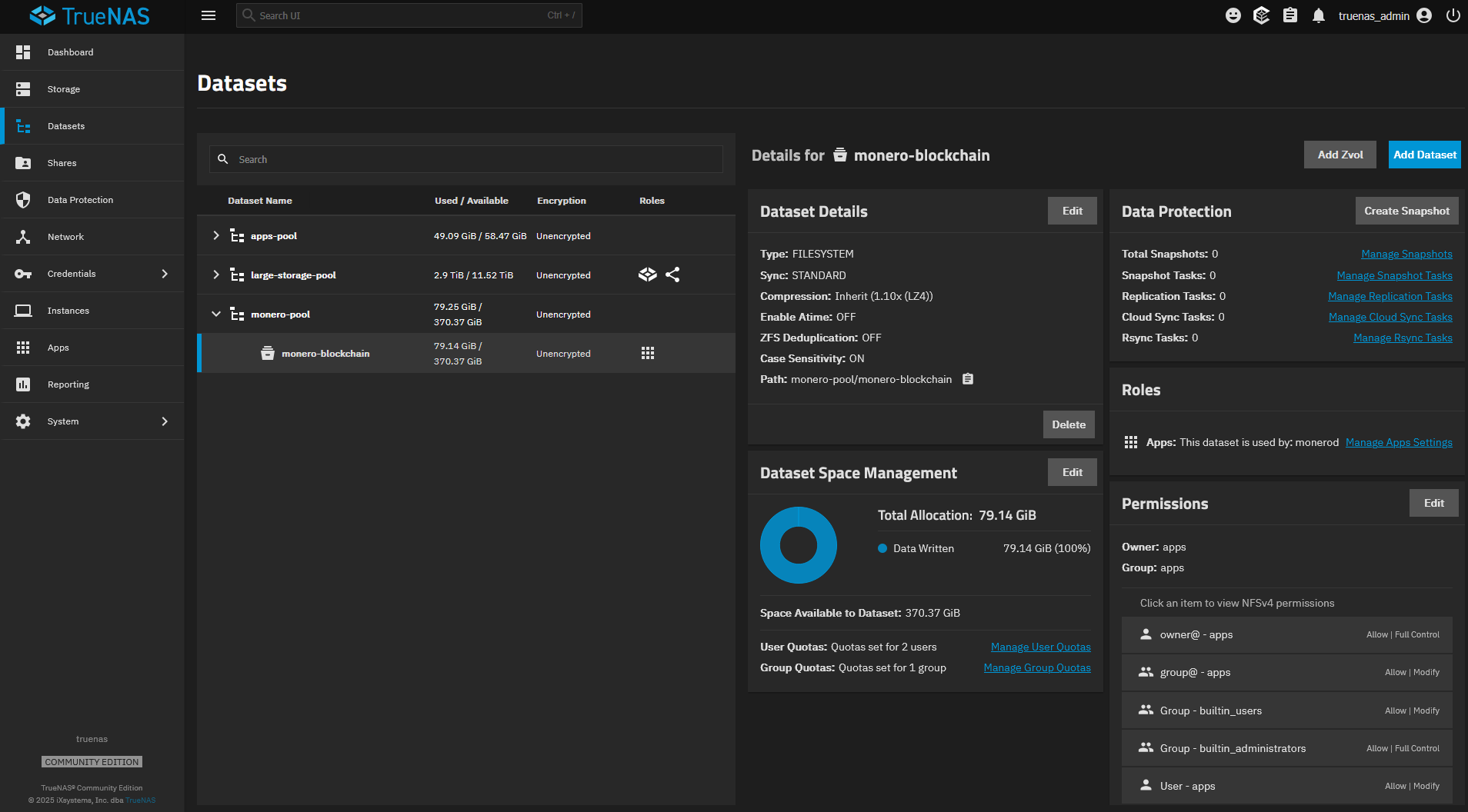Open the Alerts bell notification icon

point(1318,15)
